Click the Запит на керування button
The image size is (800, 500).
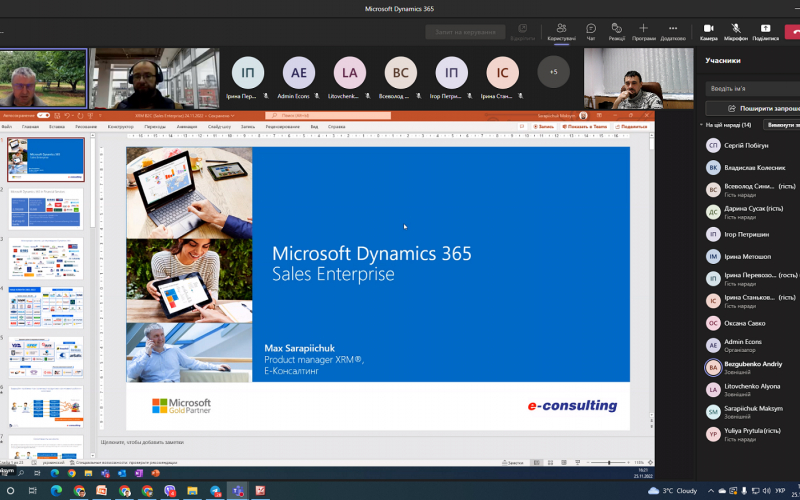tap(465, 32)
